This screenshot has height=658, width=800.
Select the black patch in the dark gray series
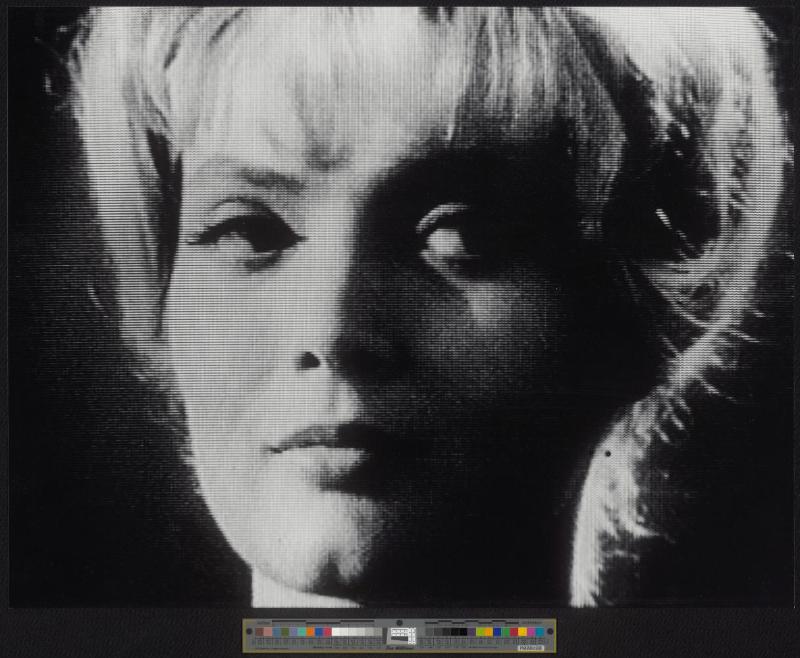[x=463, y=632]
